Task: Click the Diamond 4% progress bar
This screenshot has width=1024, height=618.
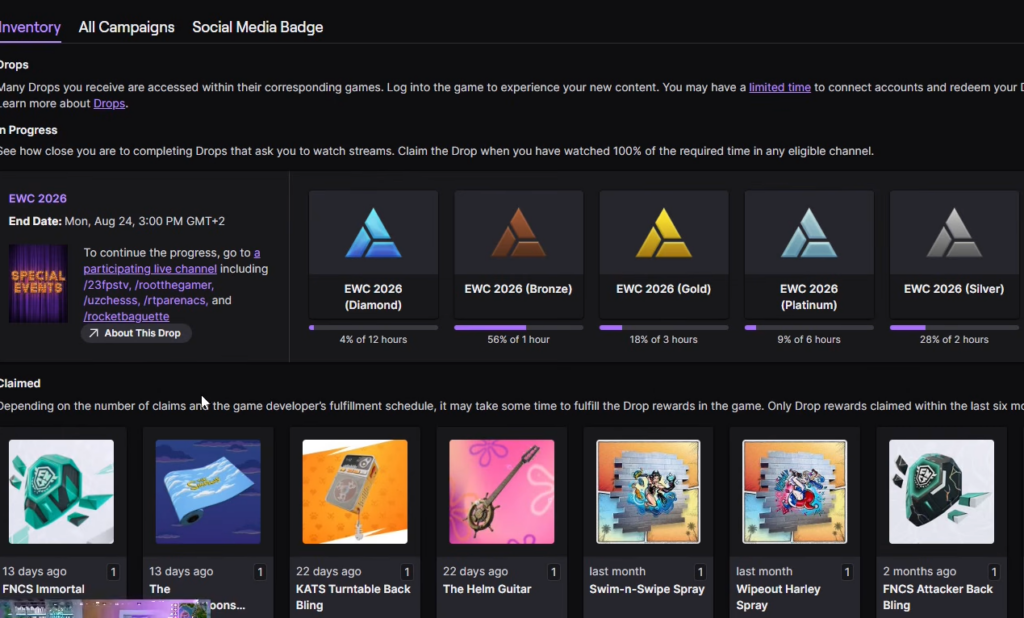Action: 373,327
